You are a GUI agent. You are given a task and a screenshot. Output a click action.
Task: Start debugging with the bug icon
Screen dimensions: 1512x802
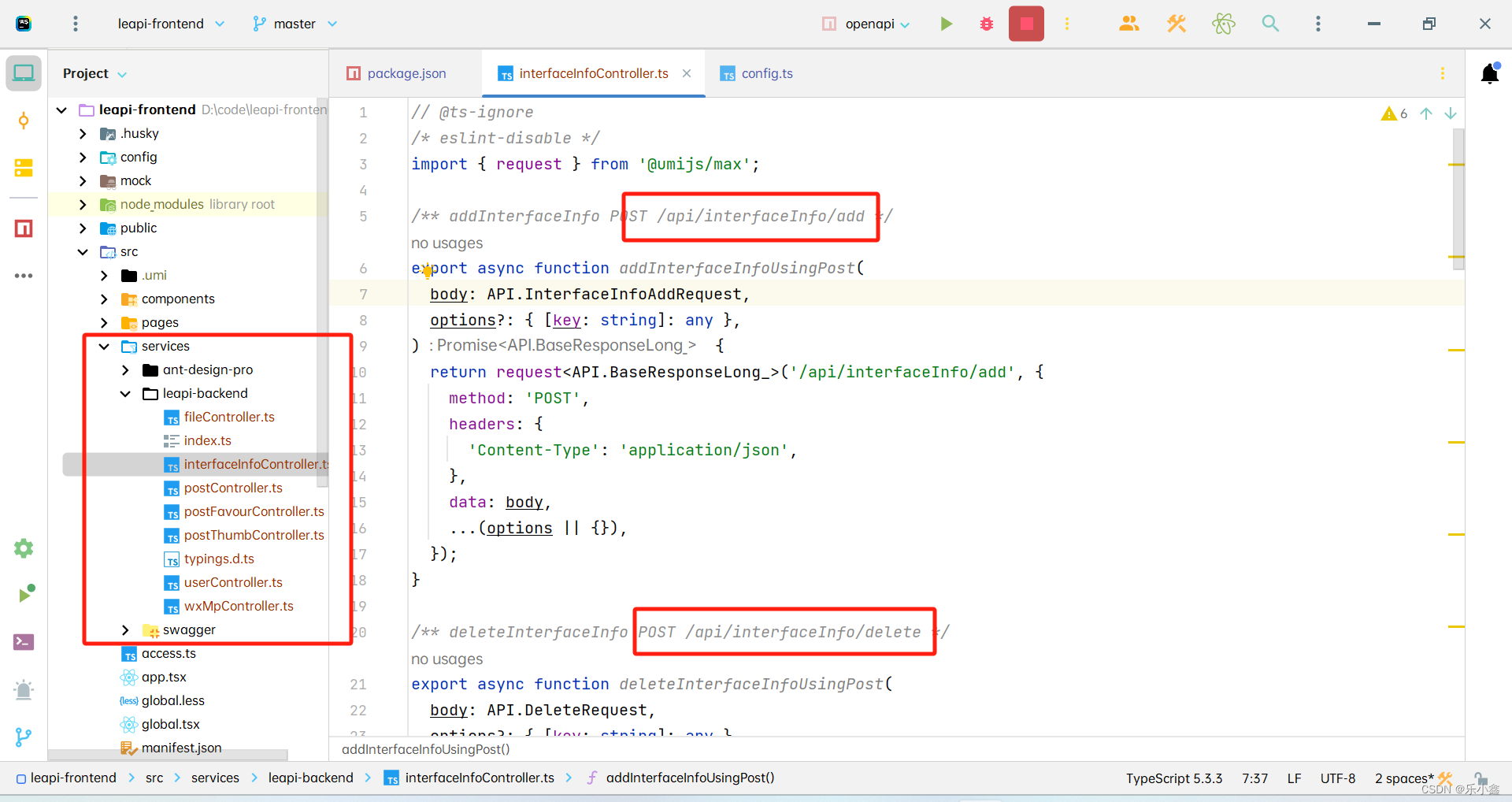coord(986,24)
